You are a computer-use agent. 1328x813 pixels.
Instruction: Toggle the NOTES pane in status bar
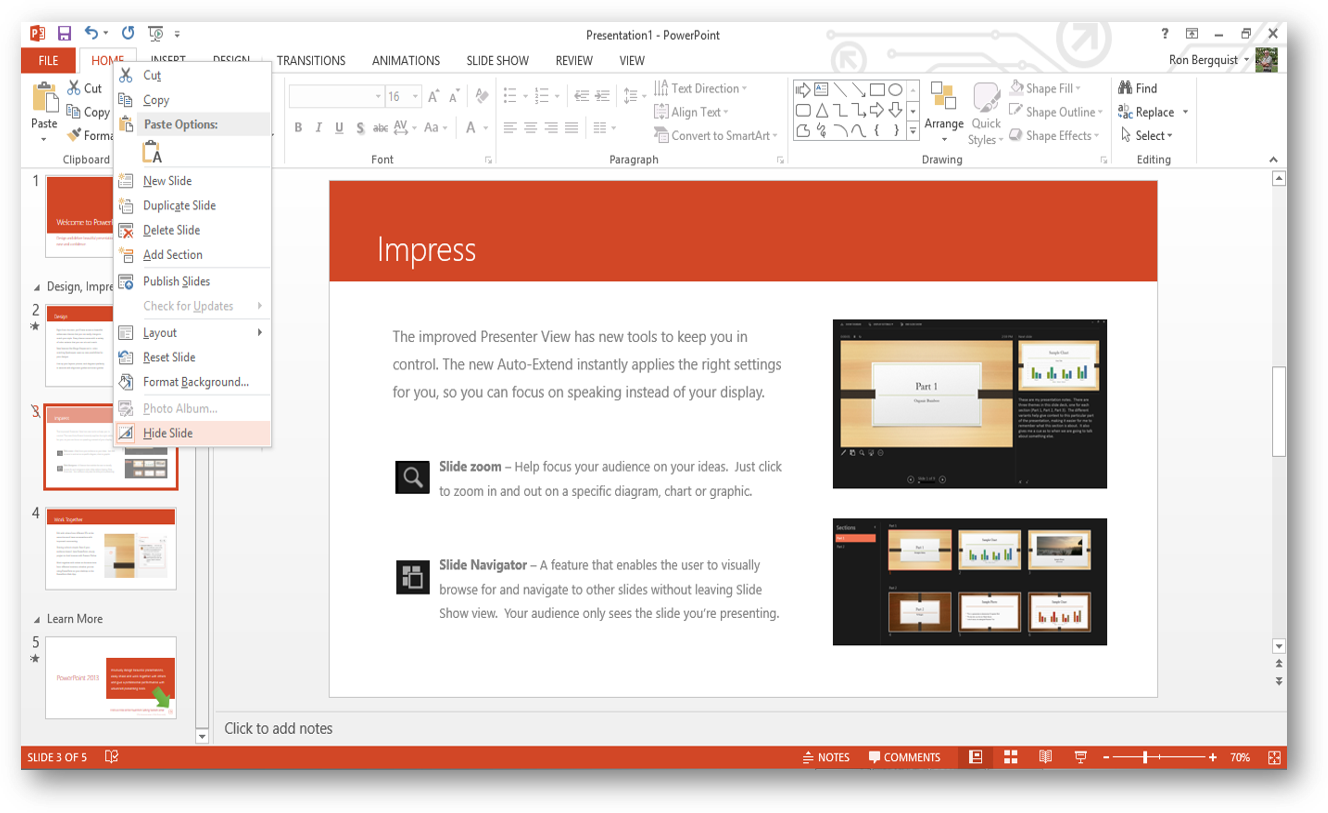click(826, 757)
